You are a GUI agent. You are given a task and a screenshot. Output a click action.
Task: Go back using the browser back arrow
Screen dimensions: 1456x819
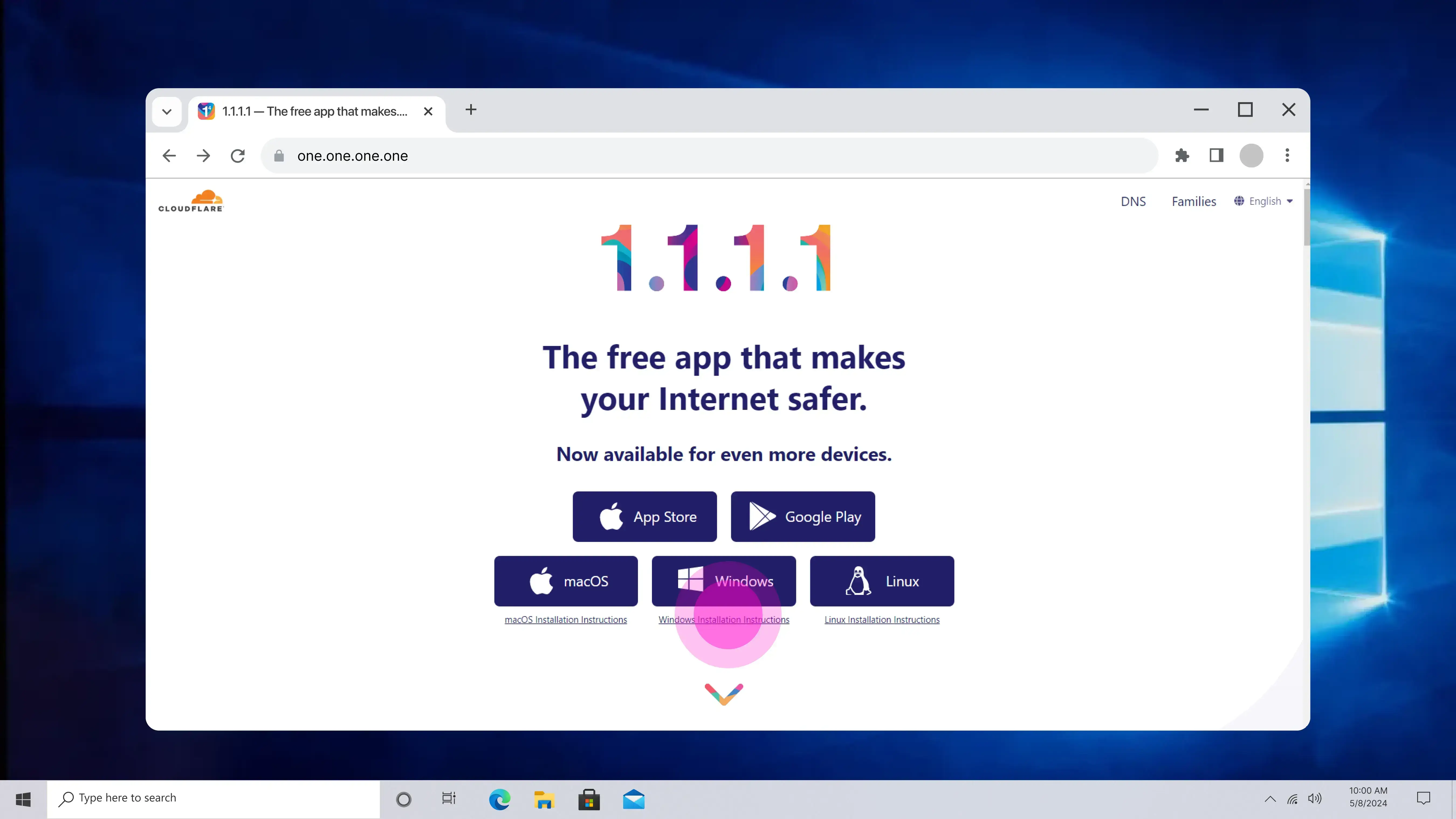[169, 156]
